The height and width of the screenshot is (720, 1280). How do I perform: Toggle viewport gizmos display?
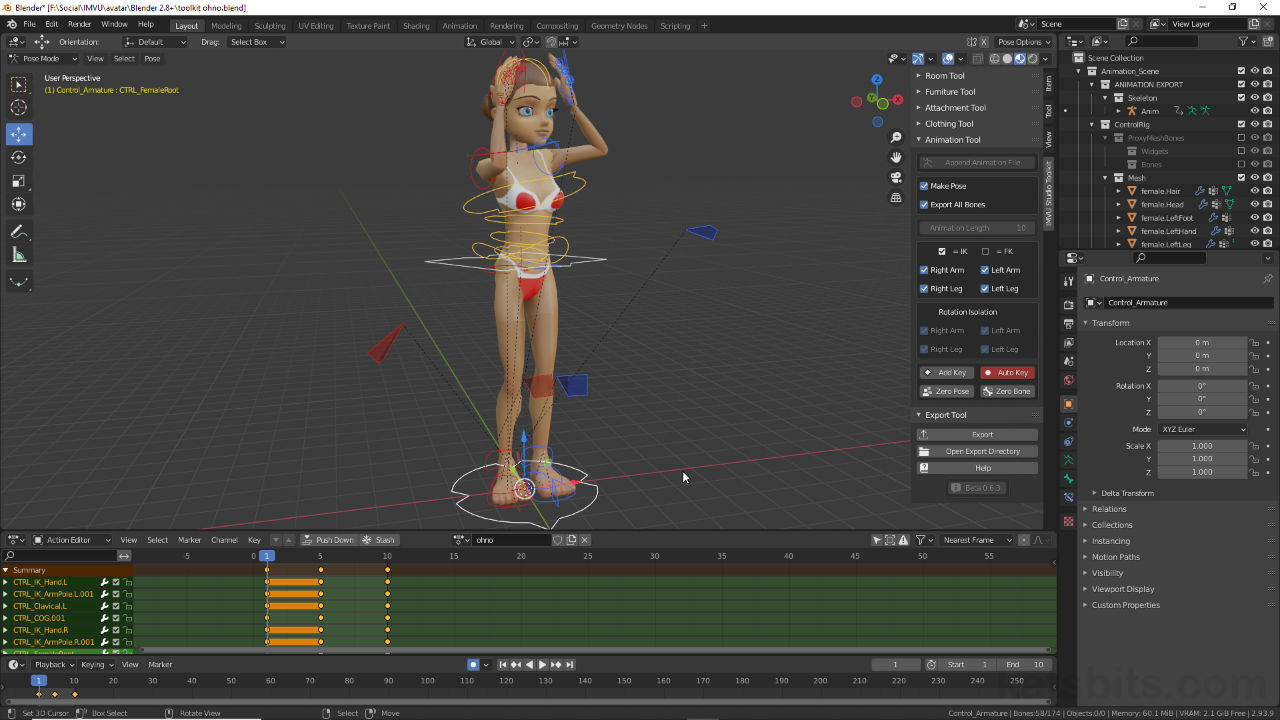click(918, 58)
